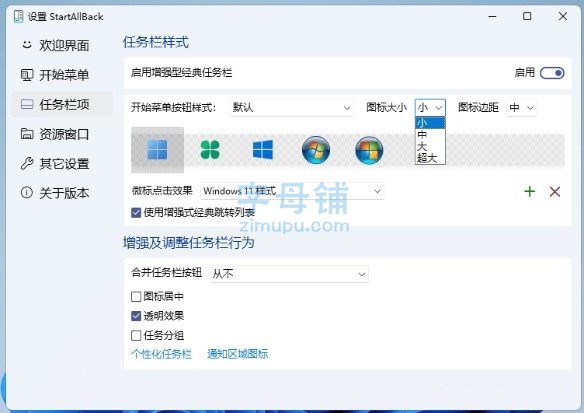The height and width of the screenshot is (413, 584).
Task: Click the red X remove icon
Action: [555, 192]
